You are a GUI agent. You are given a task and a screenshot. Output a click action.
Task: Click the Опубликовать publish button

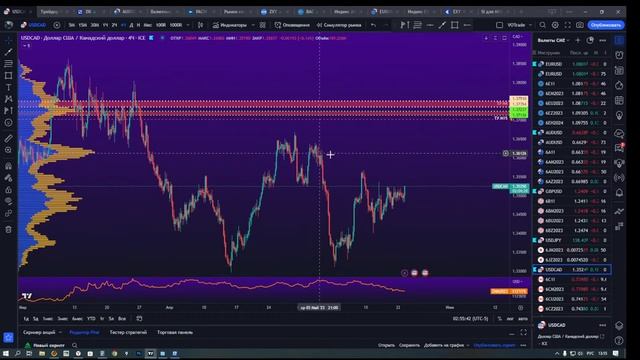tap(606, 25)
